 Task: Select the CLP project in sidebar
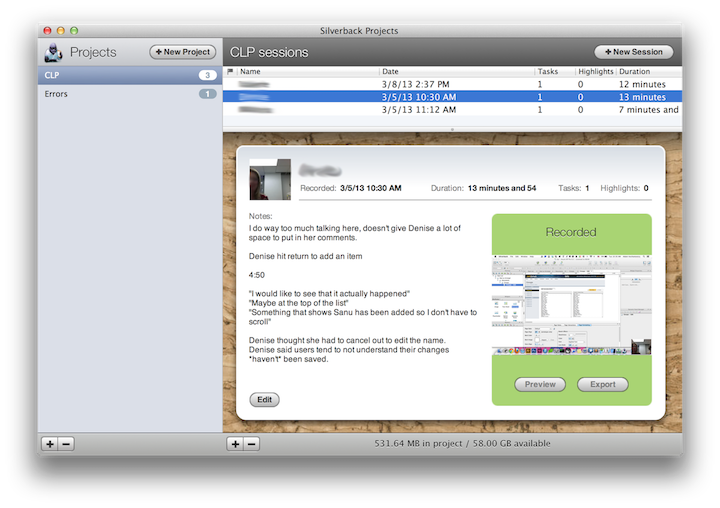[130, 75]
